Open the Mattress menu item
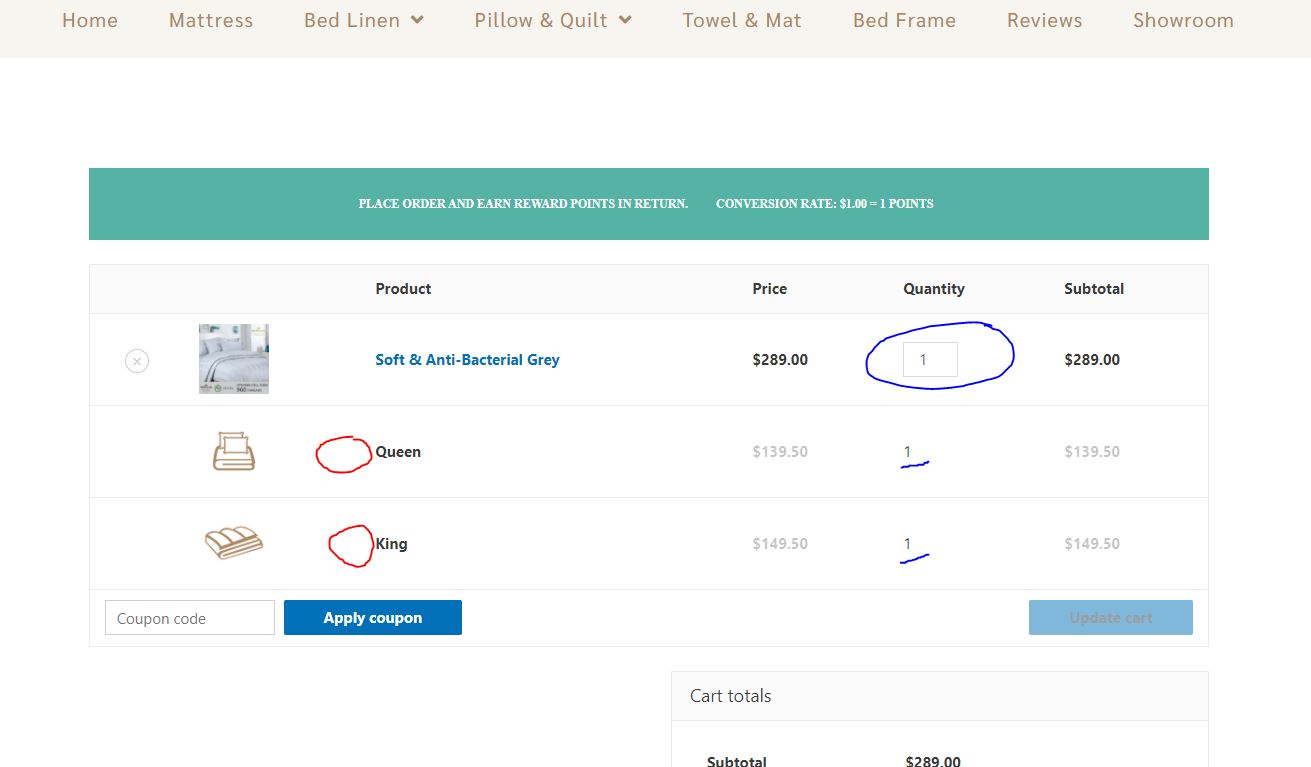1311x767 pixels. tap(211, 20)
